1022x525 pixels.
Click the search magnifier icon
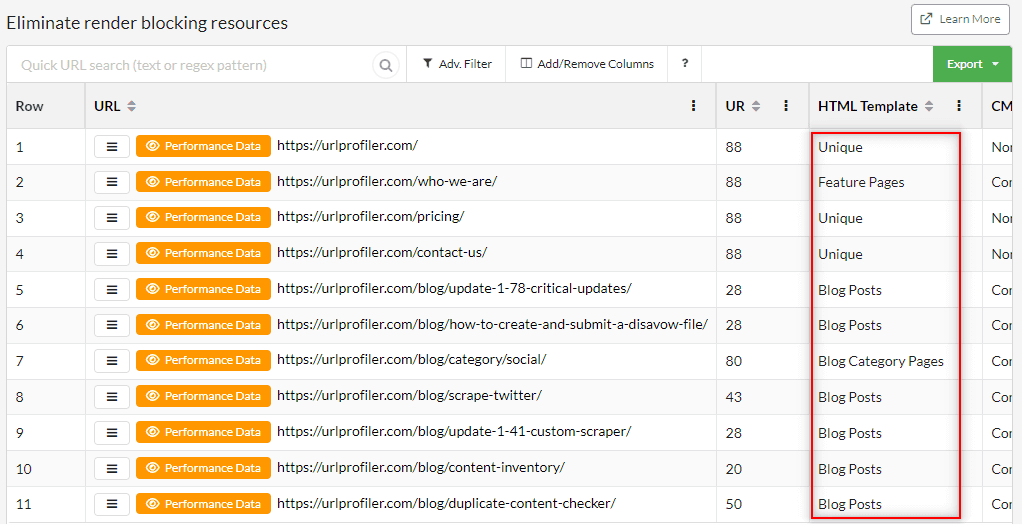click(x=386, y=65)
